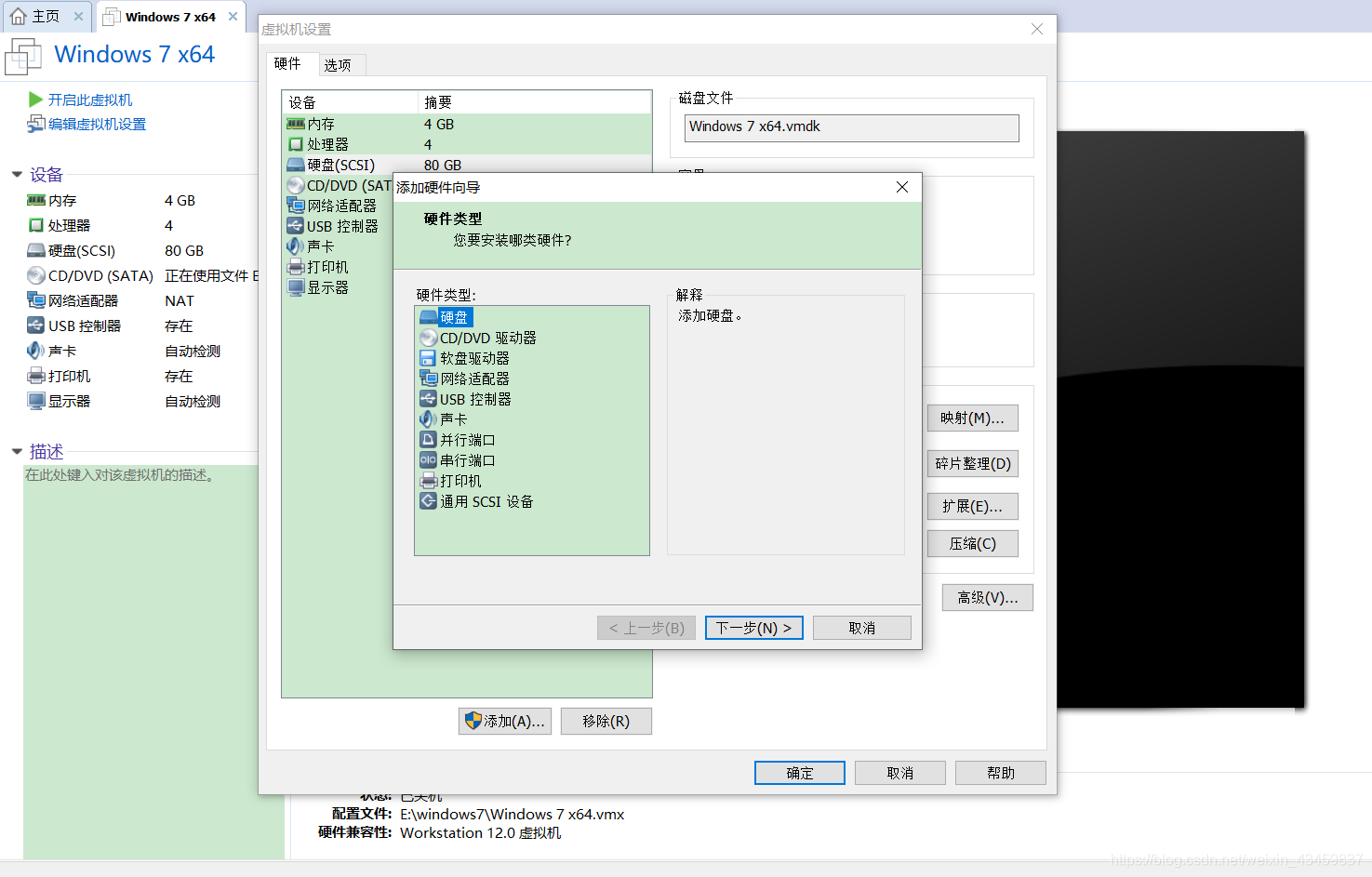1372x877 pixels.
Task: Click the 描述 text area in main window
Action: coord(153,661)
